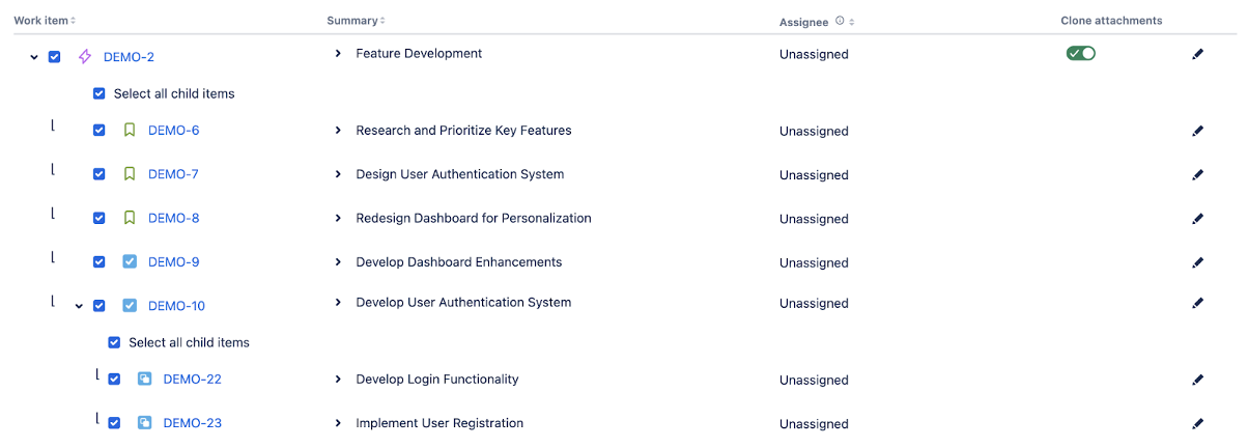Sort by the Summary column header
This screenshot has height=448, width=1248.
(355, 21)
